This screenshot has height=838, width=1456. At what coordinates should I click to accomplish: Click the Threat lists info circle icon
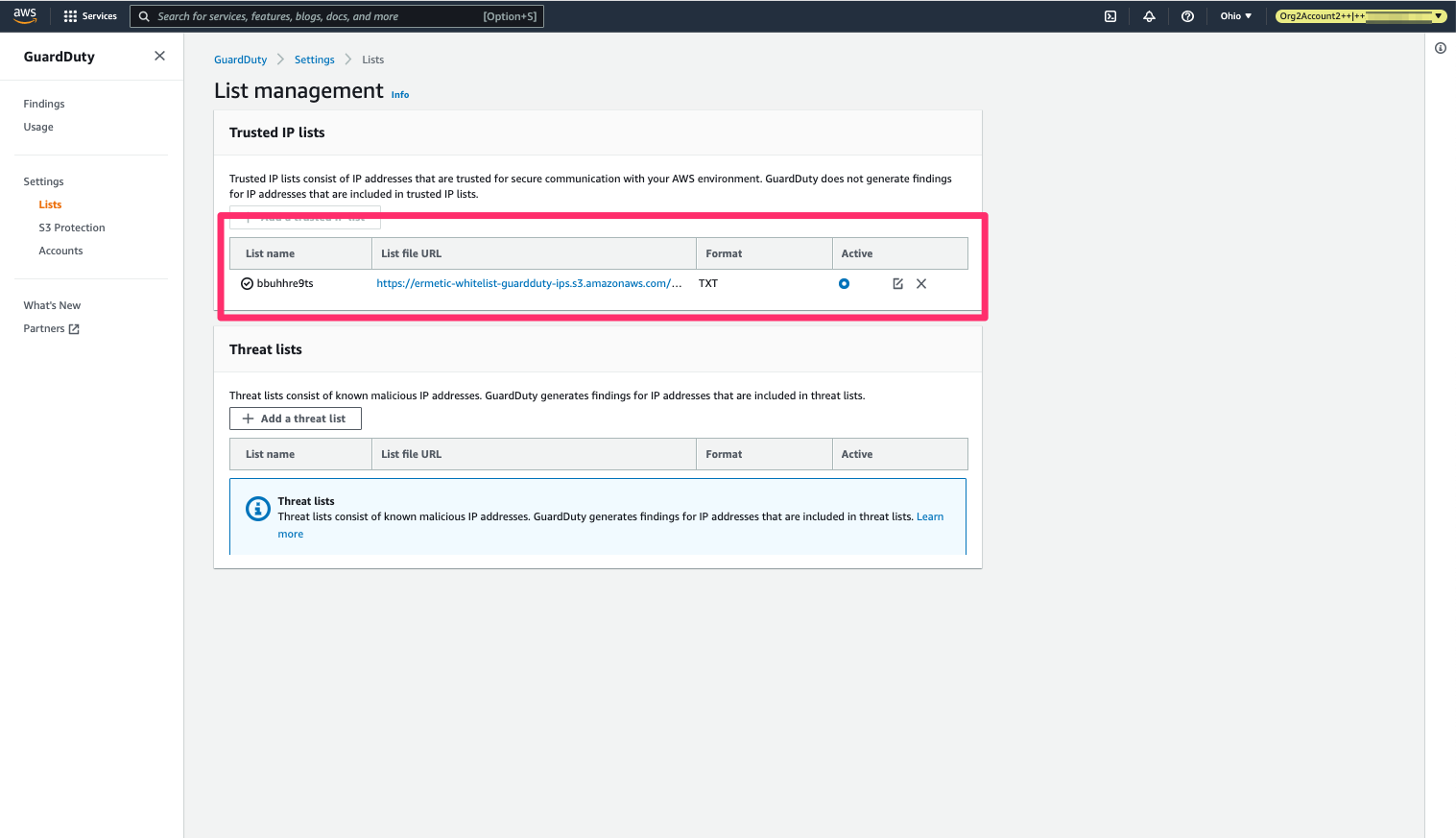click(258, 509)
